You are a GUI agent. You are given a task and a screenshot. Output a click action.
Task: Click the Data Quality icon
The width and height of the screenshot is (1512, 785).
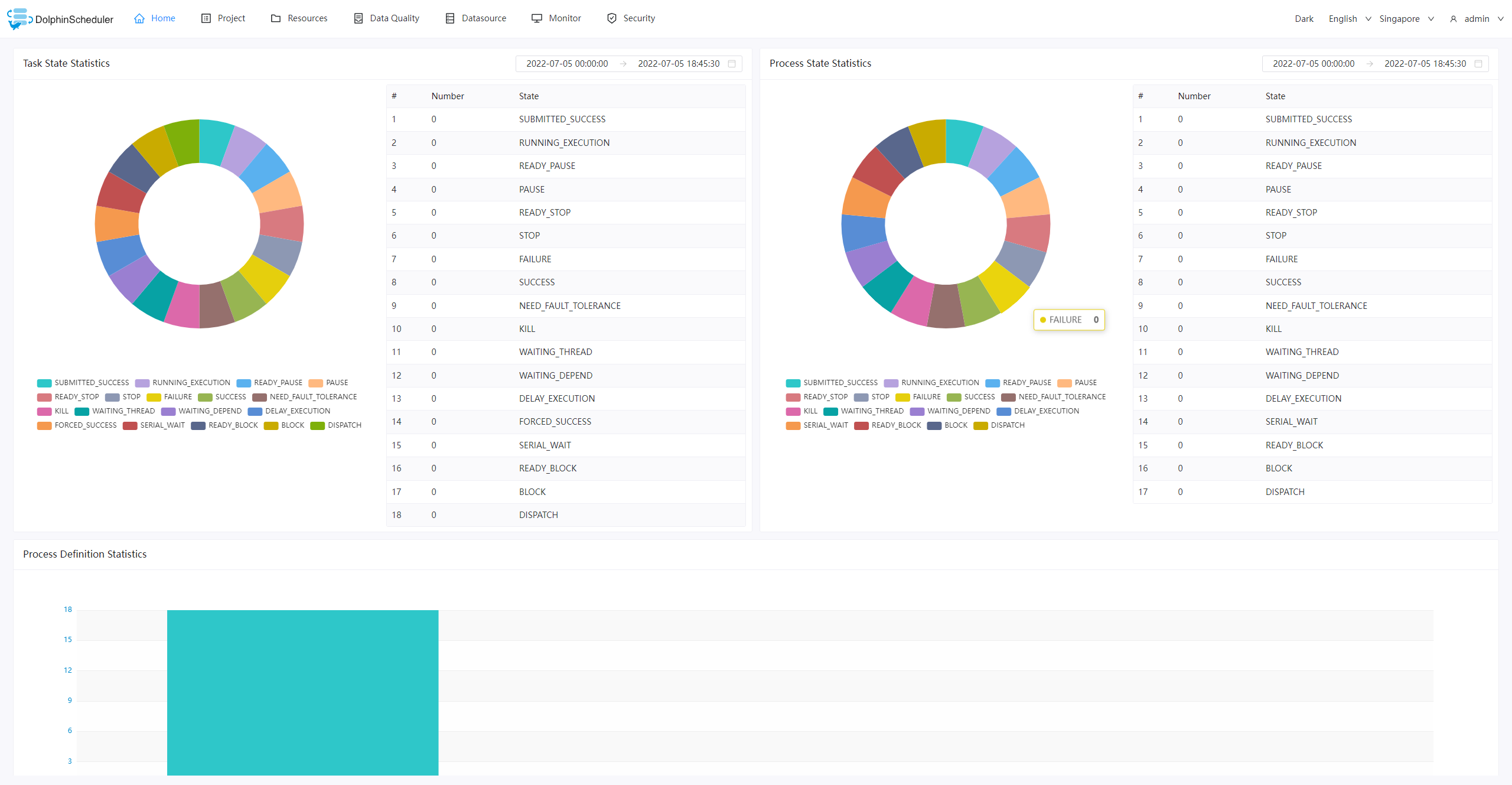[x=359, y=18]
